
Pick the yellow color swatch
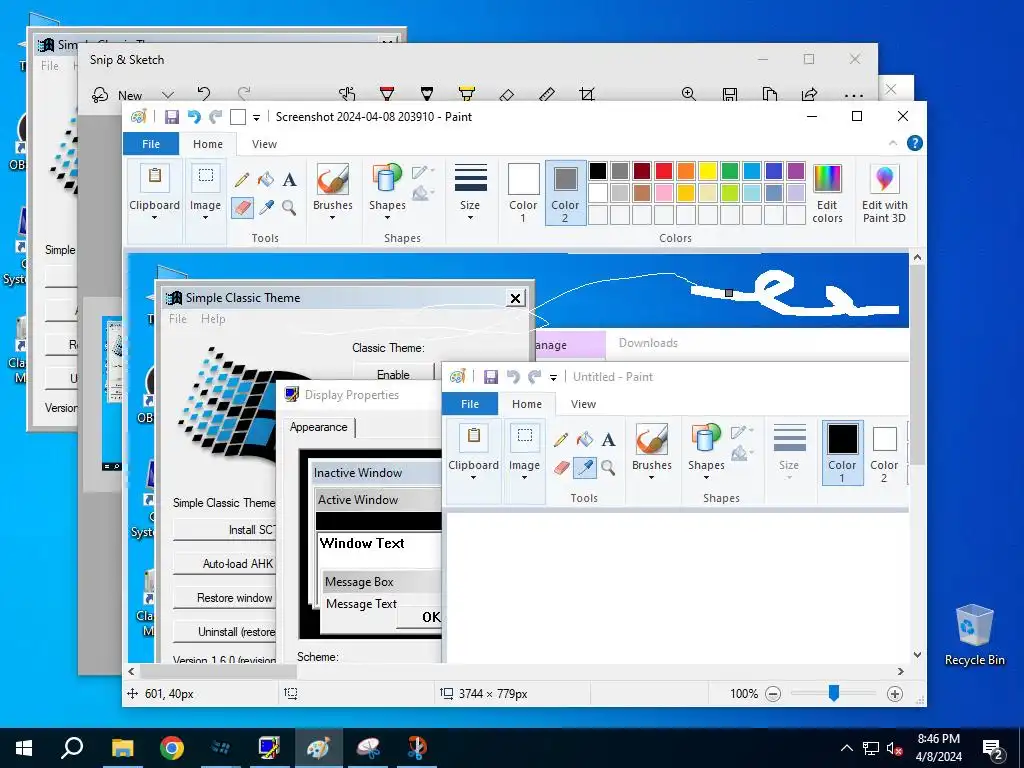coord(707,171)
